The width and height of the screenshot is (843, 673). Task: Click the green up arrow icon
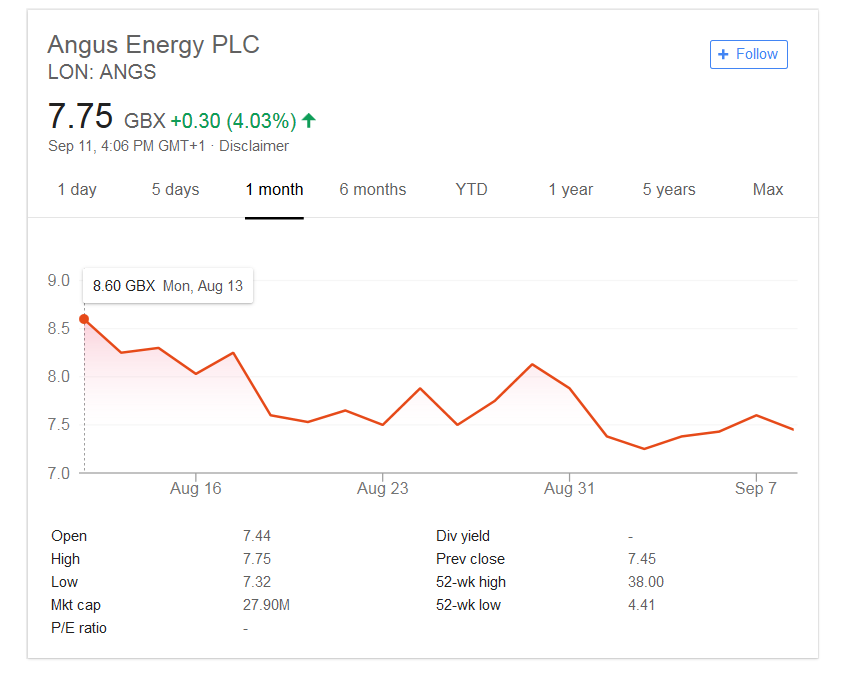(309, 120)
